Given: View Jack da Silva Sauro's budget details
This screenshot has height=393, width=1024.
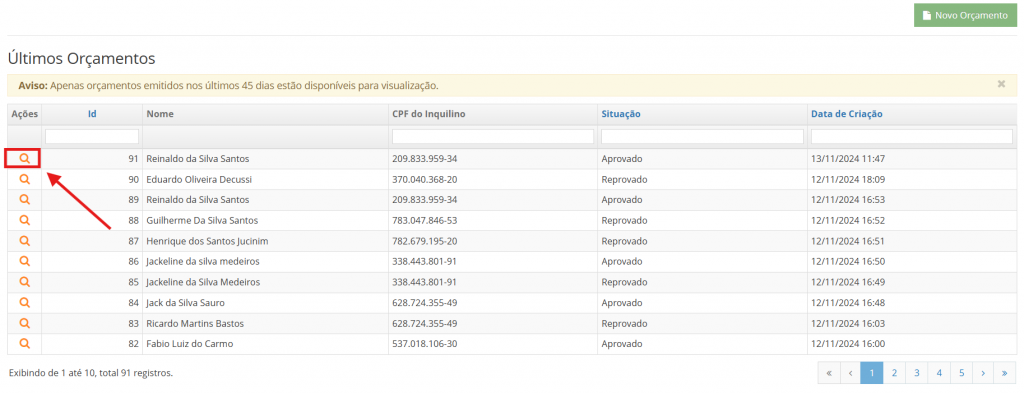Looking at the screenshot, I should coord(24,302).
